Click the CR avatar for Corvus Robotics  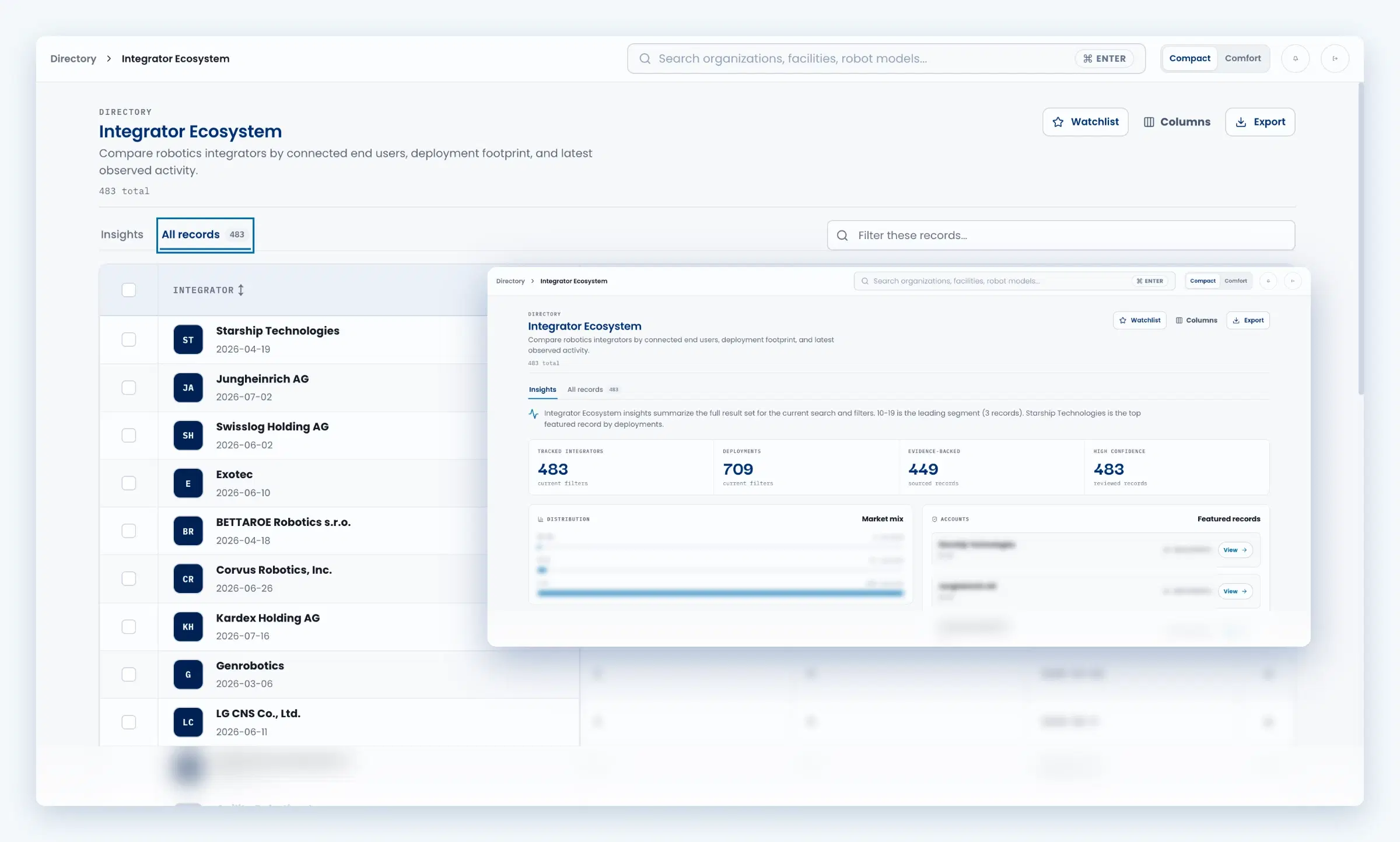188,579
